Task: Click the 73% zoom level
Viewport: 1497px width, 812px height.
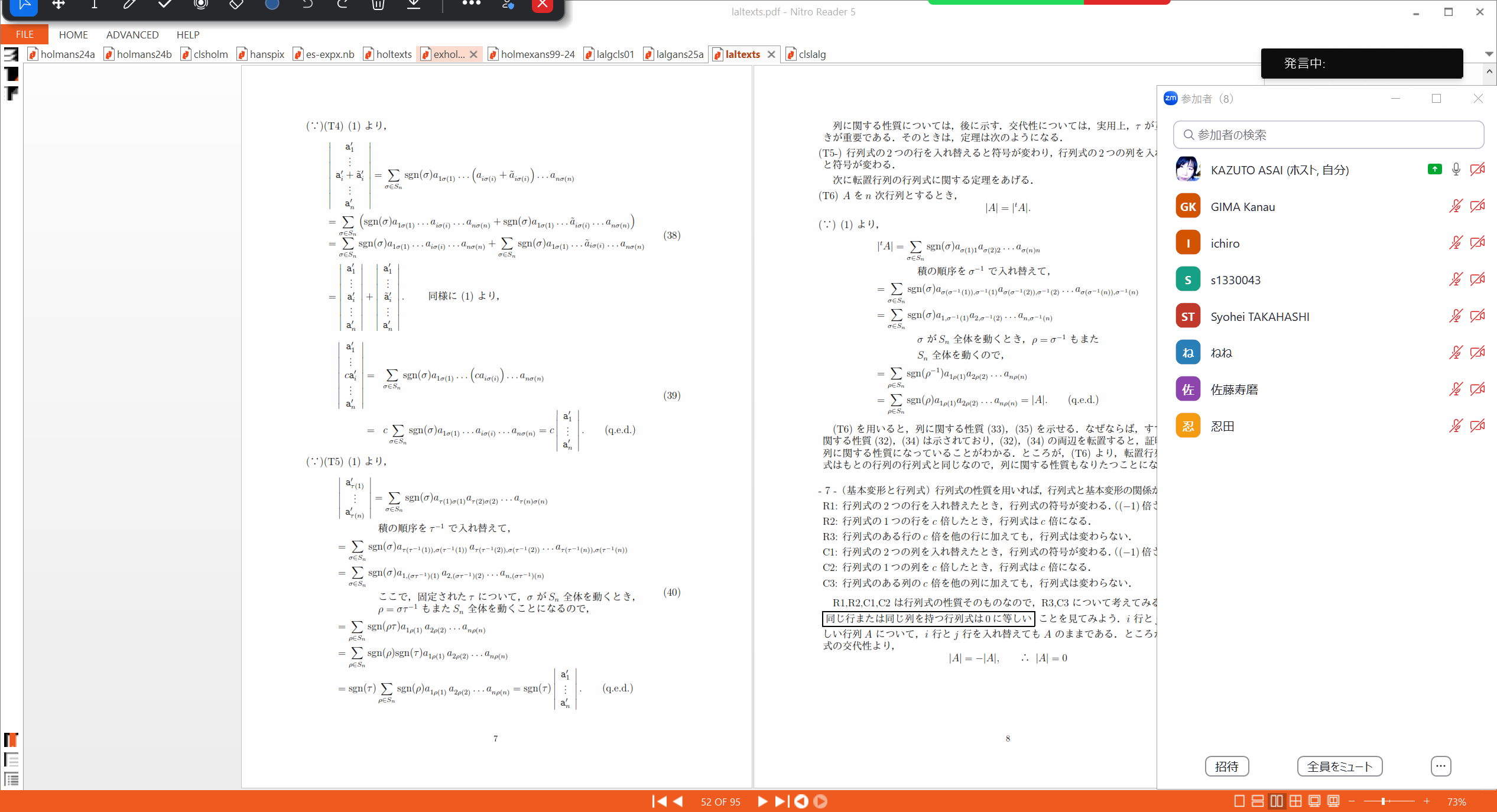Action: [1457, 802]
